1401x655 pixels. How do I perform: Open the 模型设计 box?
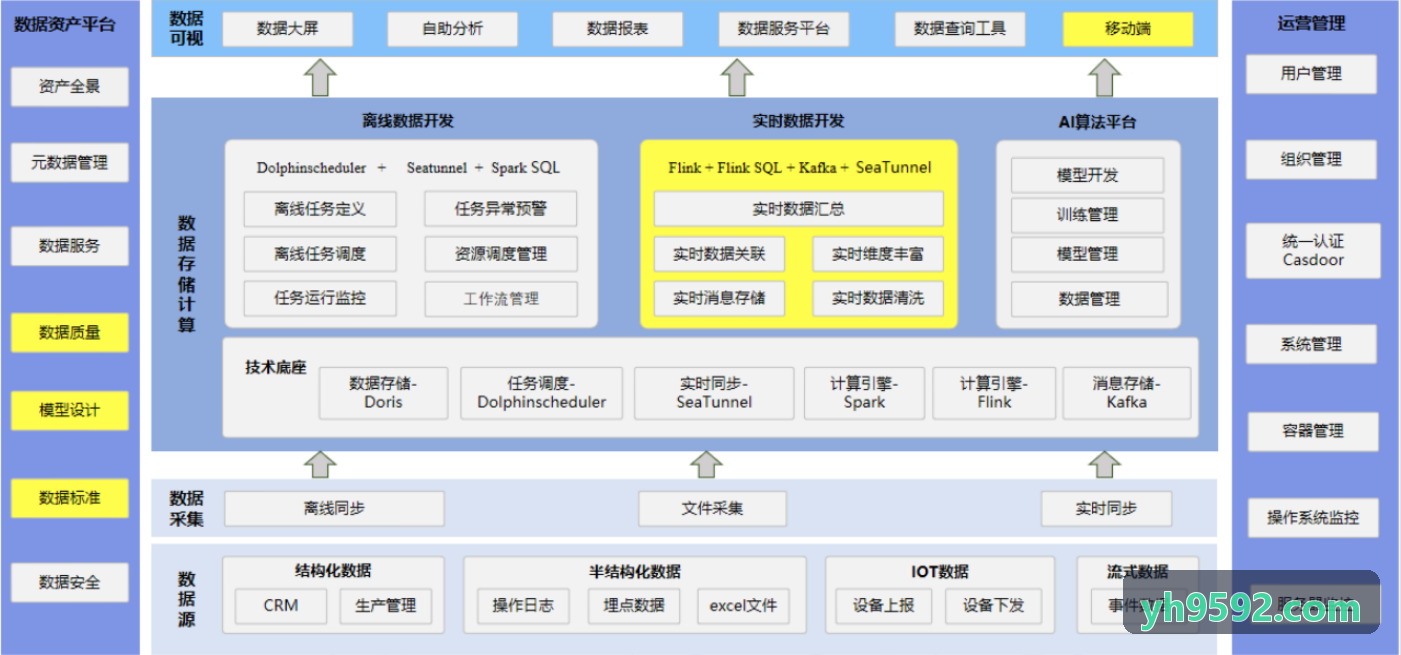[x=70, y=410]
